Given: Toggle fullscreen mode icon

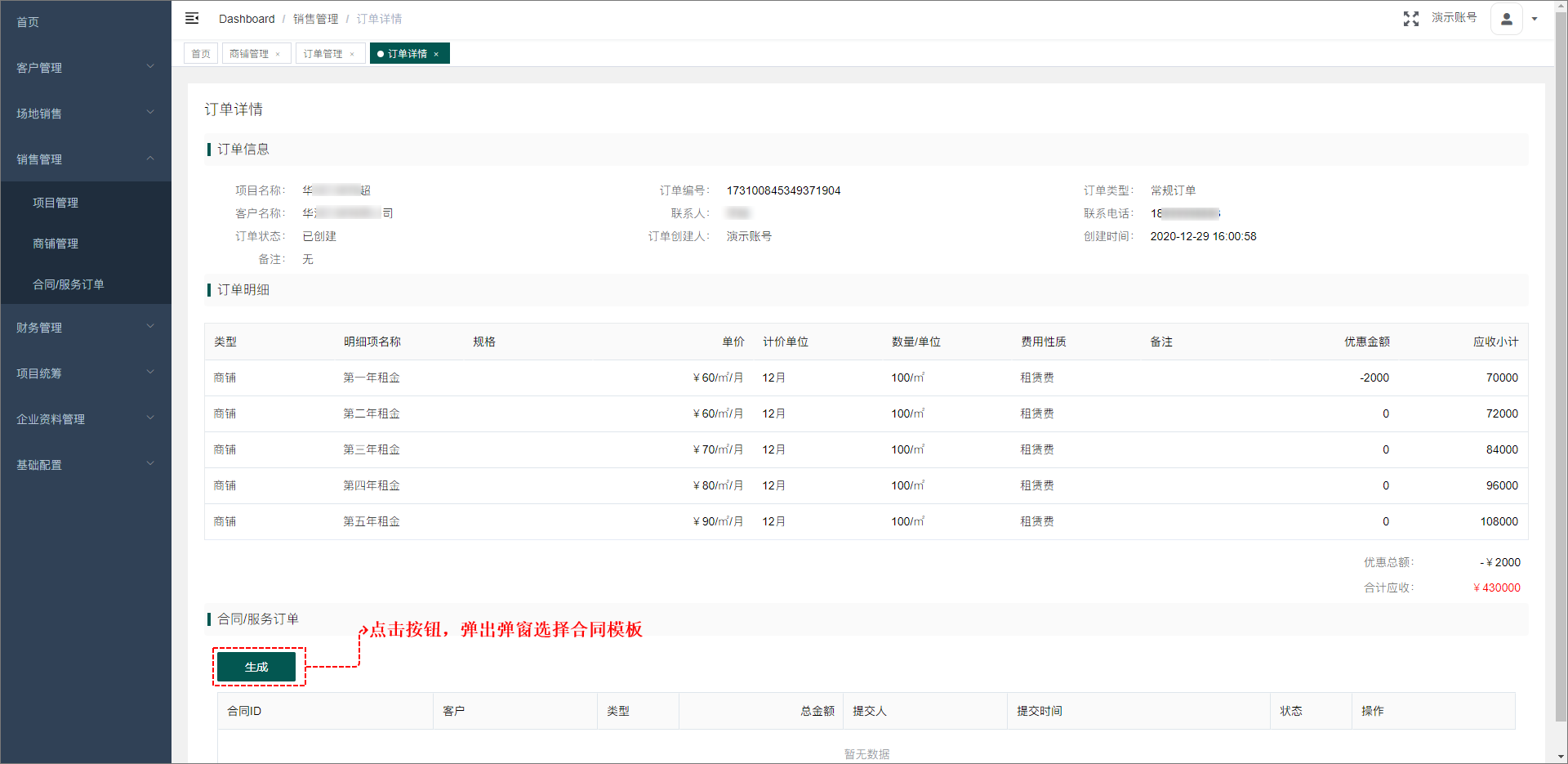Looking at the screenshot, I should (x=1410, y=19).
